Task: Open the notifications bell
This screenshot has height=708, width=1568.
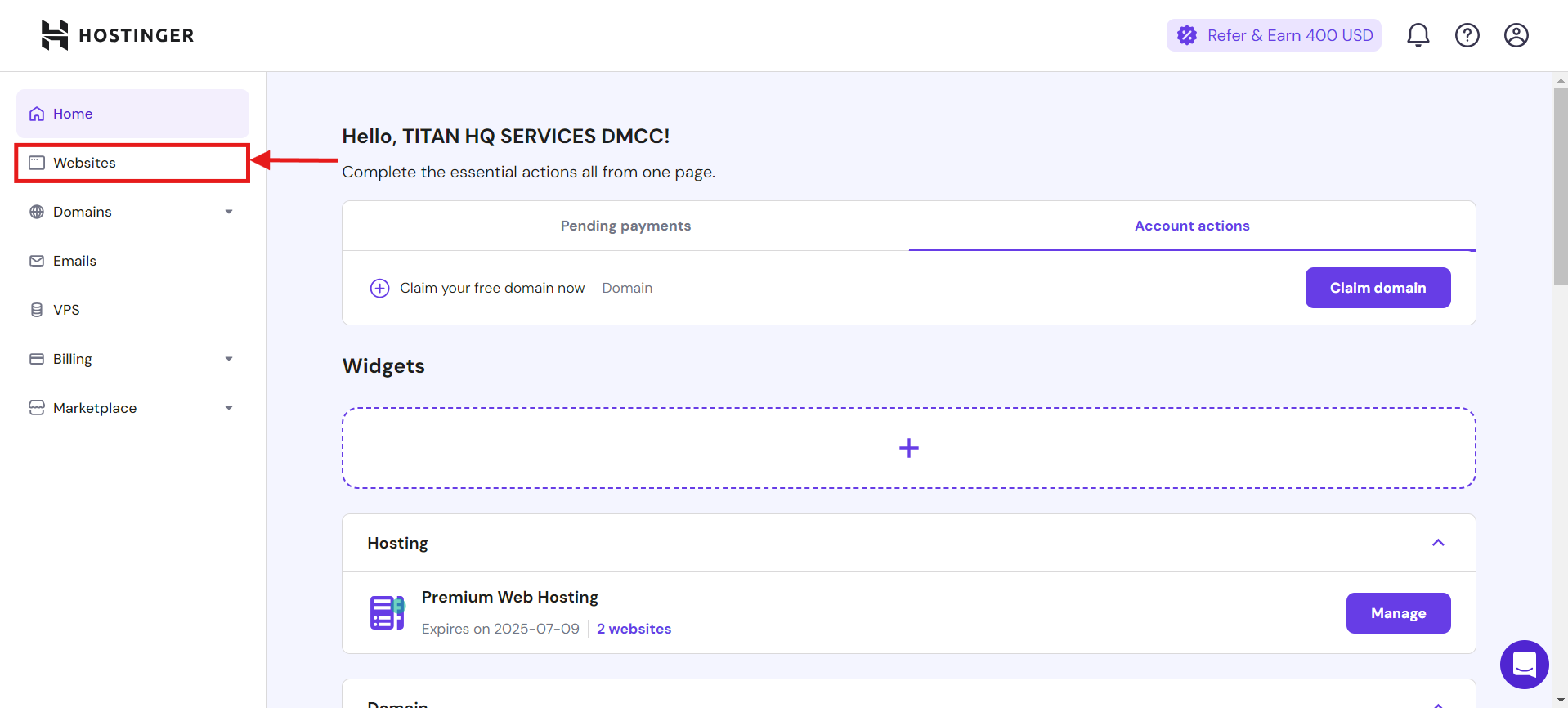Action: click(x=1418, y=35)
